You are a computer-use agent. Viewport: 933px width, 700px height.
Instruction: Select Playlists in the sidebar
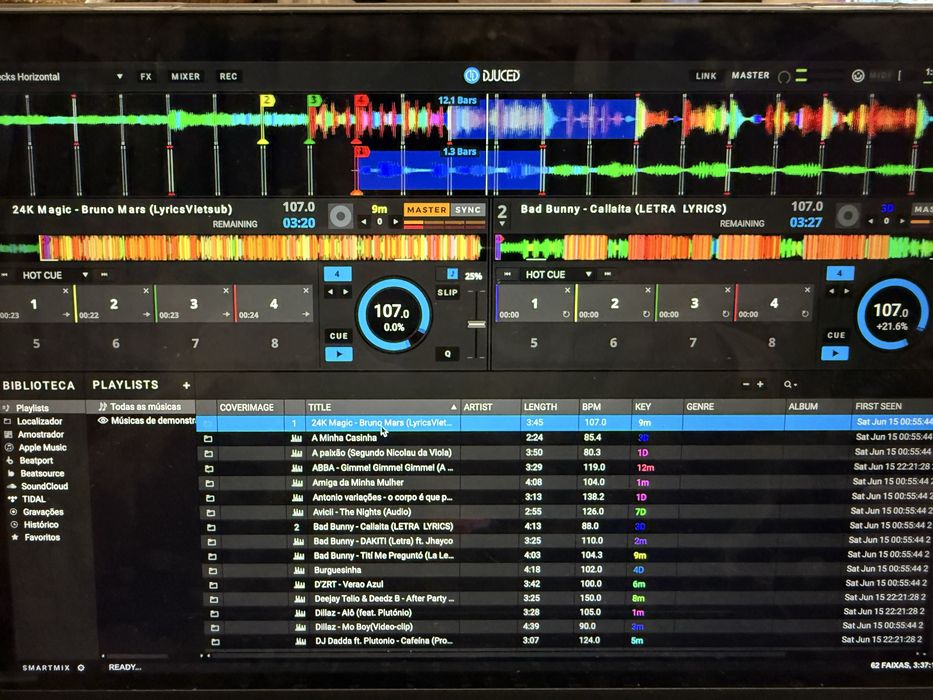[x=32, y=408]
